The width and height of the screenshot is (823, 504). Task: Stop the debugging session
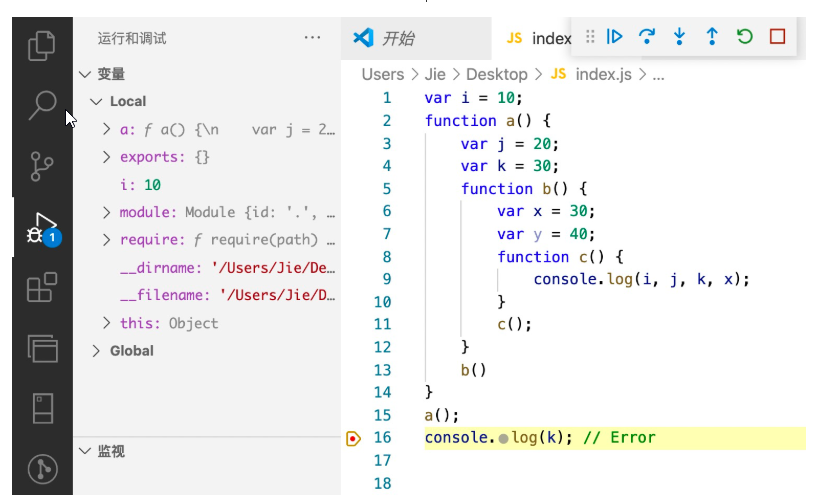coord(777,37)
